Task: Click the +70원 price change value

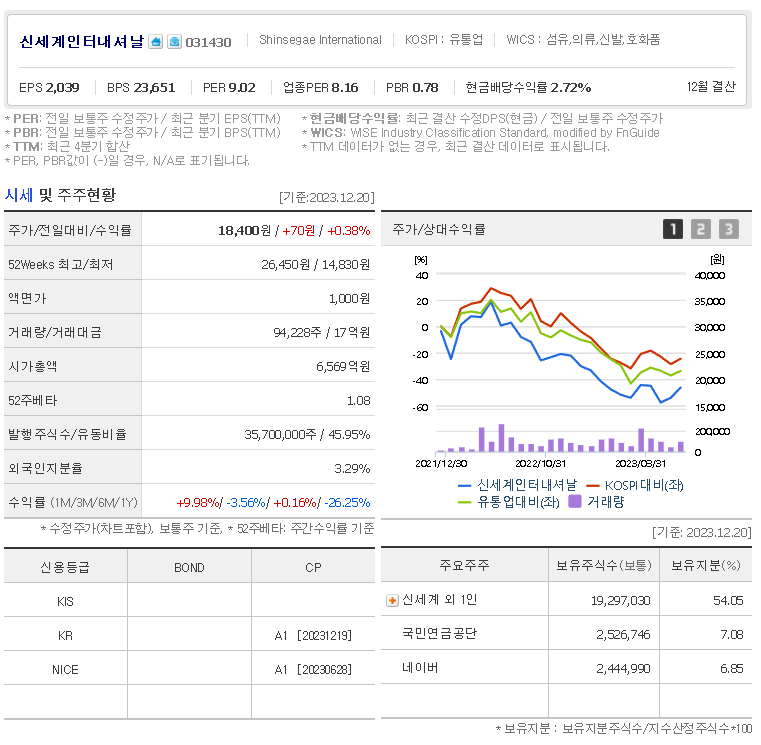Action: tap(298, 231)
